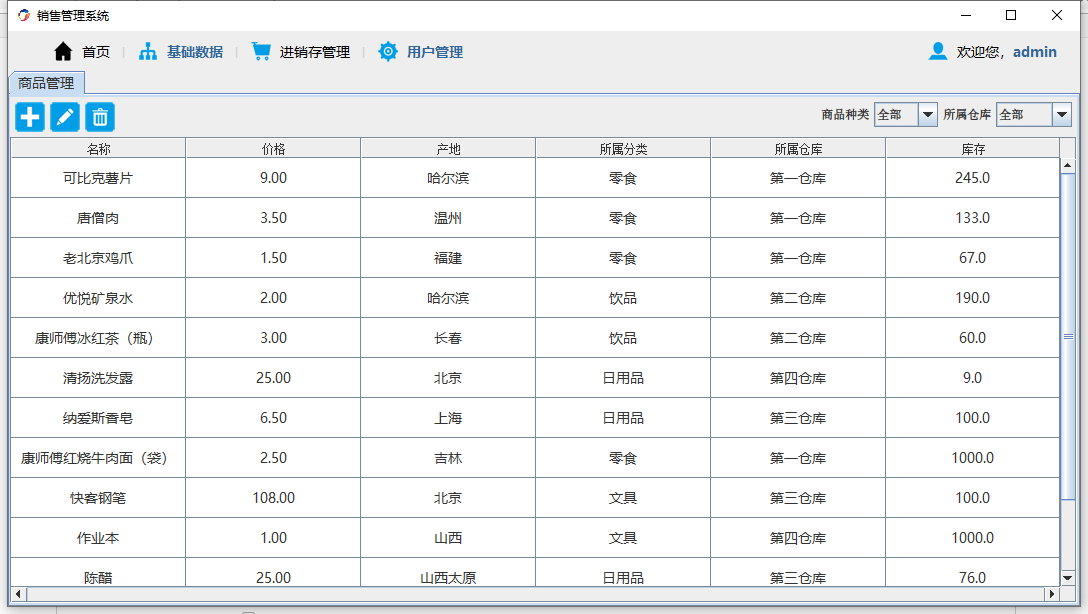
Task: Click the home house icon
Action: [x=63, y=51]
